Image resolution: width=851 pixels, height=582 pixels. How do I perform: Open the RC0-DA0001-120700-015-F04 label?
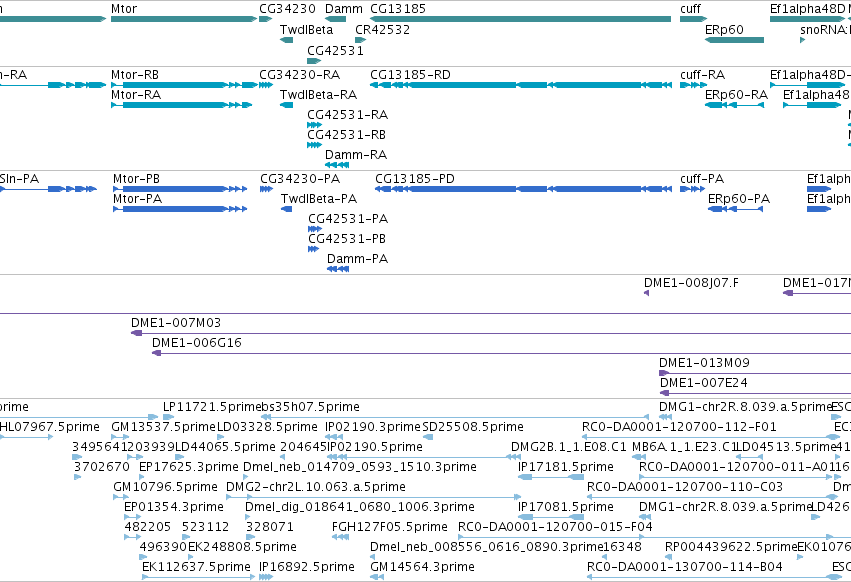pos(555,527)
